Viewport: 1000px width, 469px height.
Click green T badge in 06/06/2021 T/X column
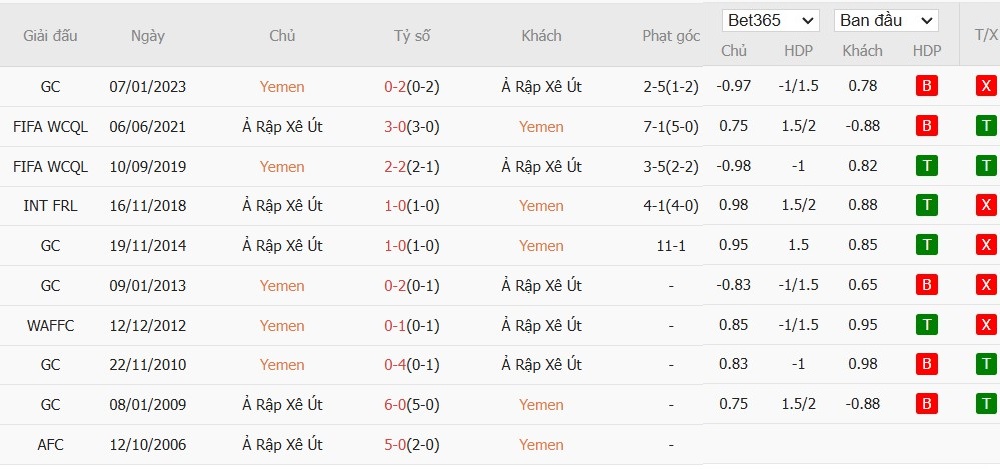pos(986,126)
